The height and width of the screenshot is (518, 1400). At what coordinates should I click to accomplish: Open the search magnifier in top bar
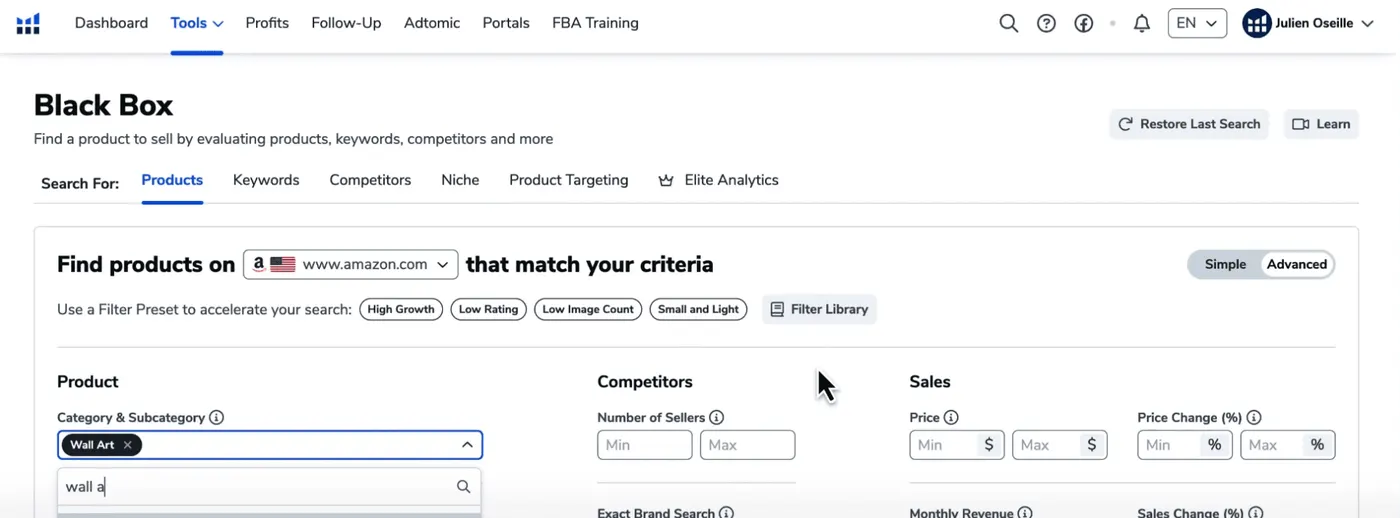click(1008, 23)
